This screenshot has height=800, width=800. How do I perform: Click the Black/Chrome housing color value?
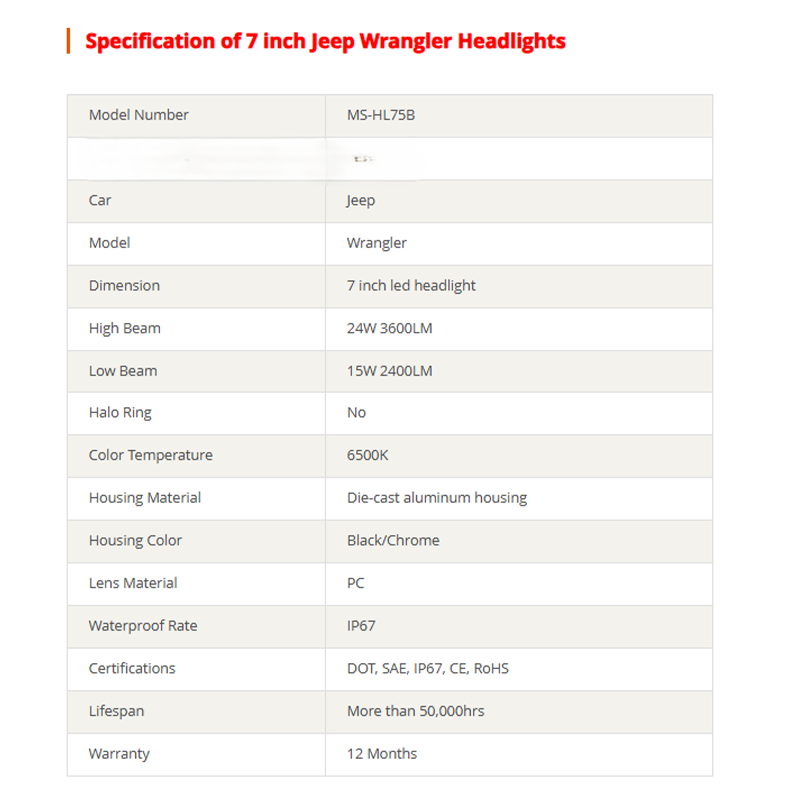[393, 540]
